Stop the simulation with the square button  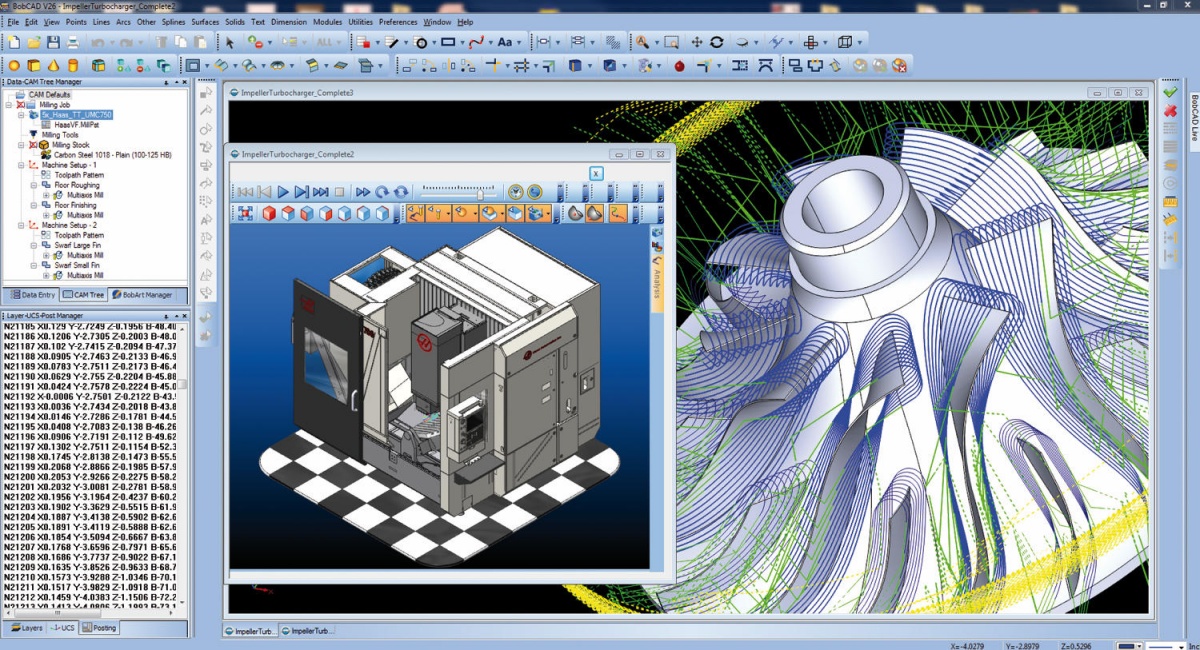click(339, 192)
